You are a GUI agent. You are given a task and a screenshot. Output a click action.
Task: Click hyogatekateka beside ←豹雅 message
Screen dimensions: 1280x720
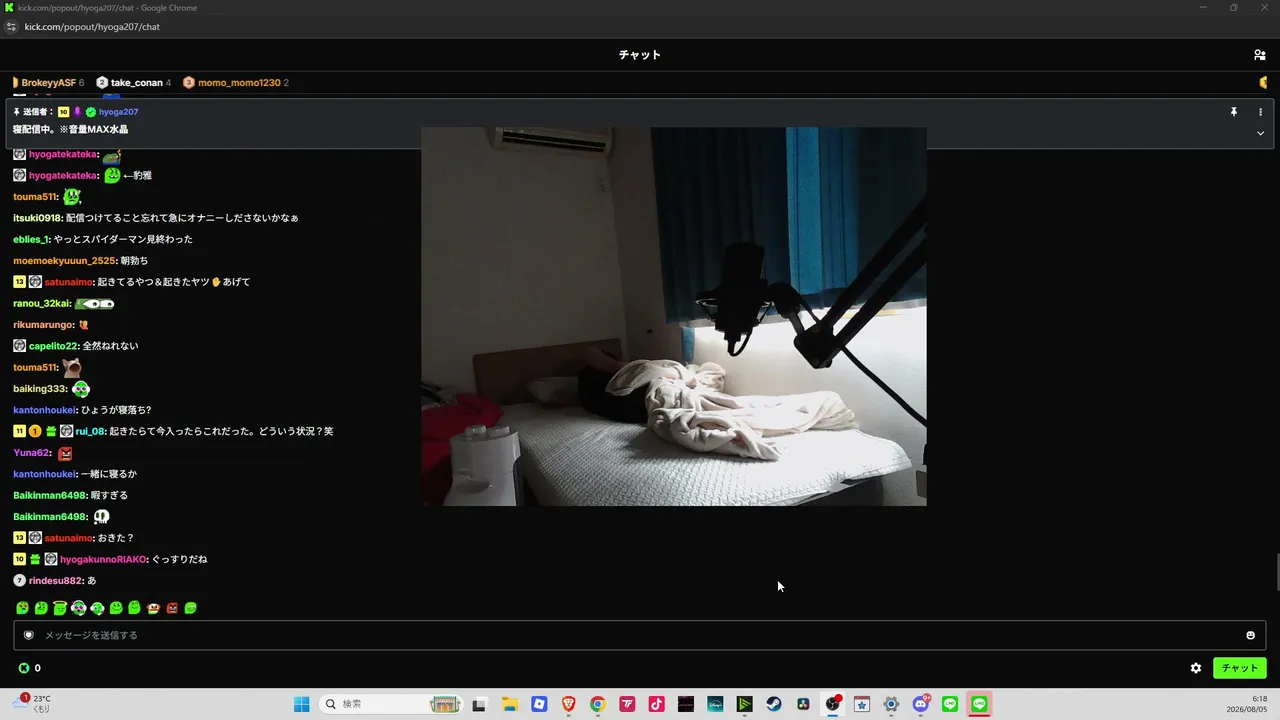coord(63,176)
